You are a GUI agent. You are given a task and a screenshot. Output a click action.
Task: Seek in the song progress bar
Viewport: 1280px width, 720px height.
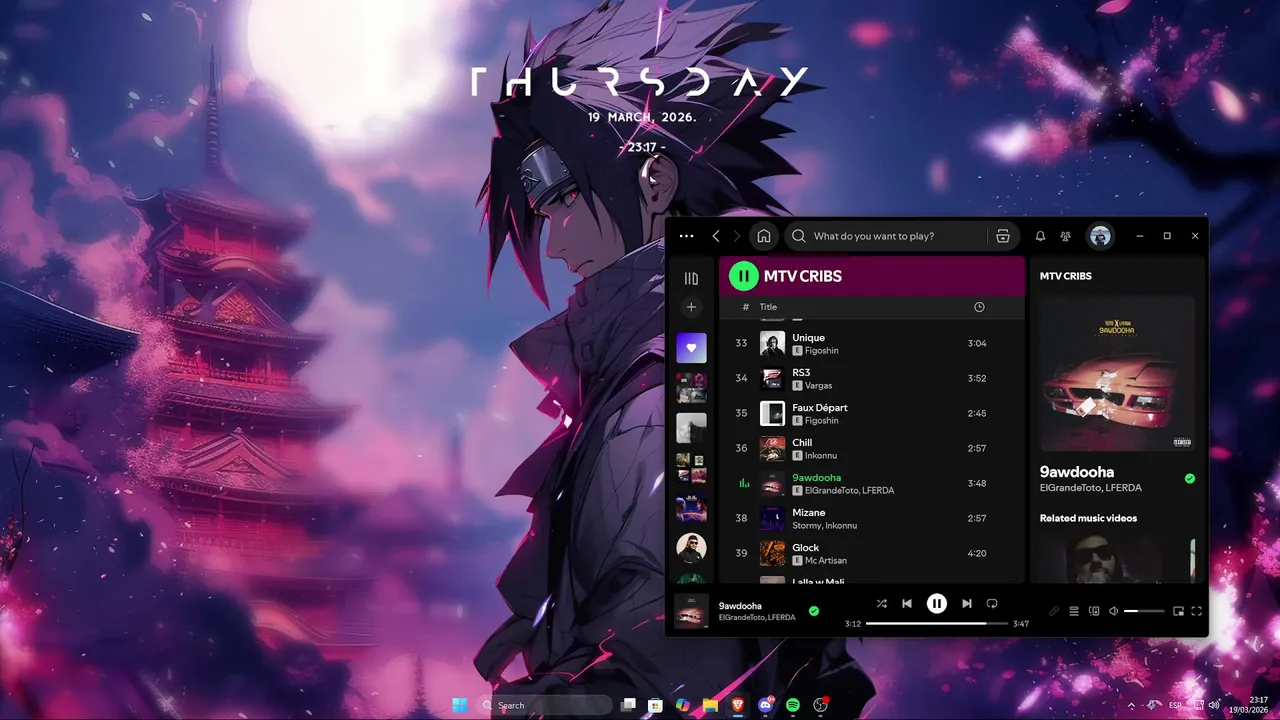coord(936,623)
